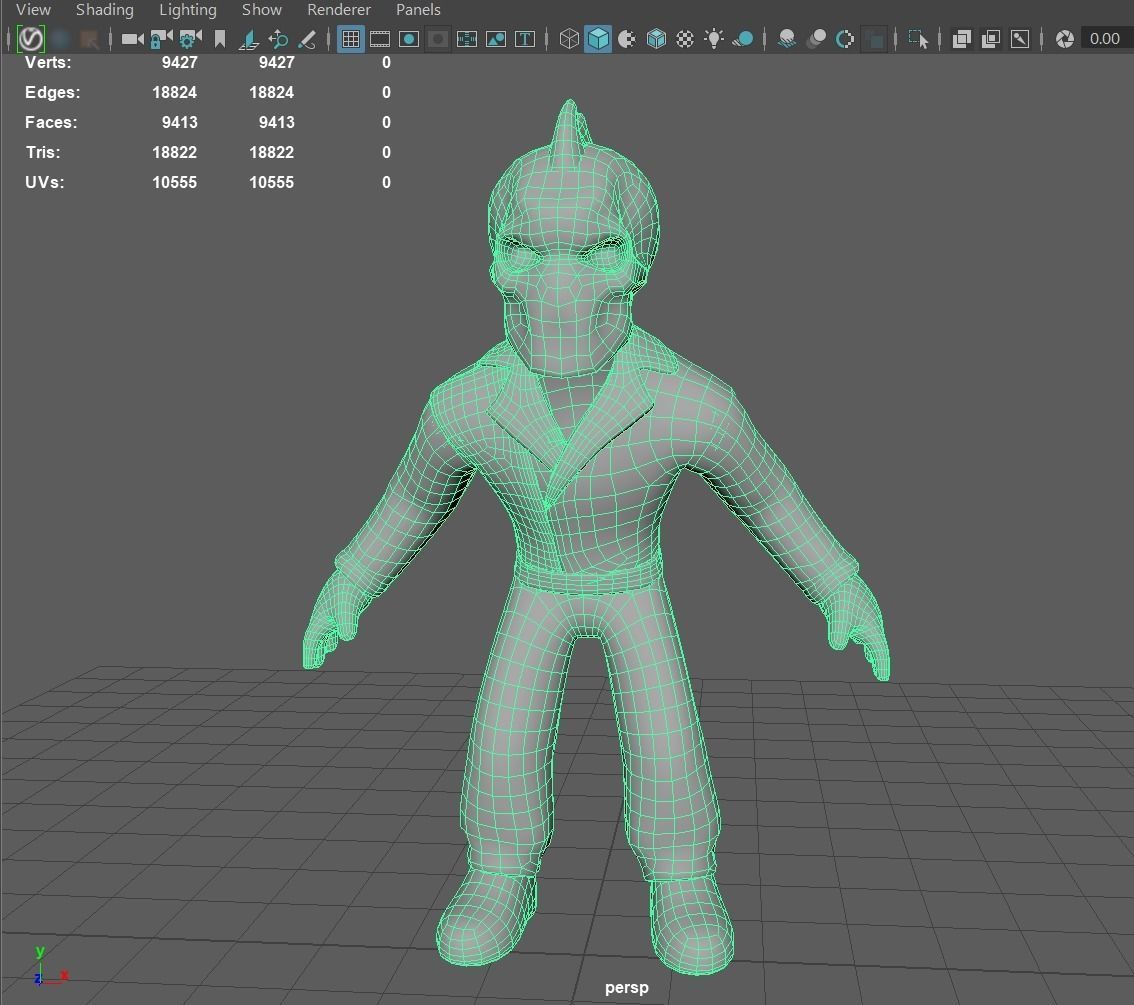The image size is (1134, 1005).
Task: Open the Show menu
Action: 261,9
